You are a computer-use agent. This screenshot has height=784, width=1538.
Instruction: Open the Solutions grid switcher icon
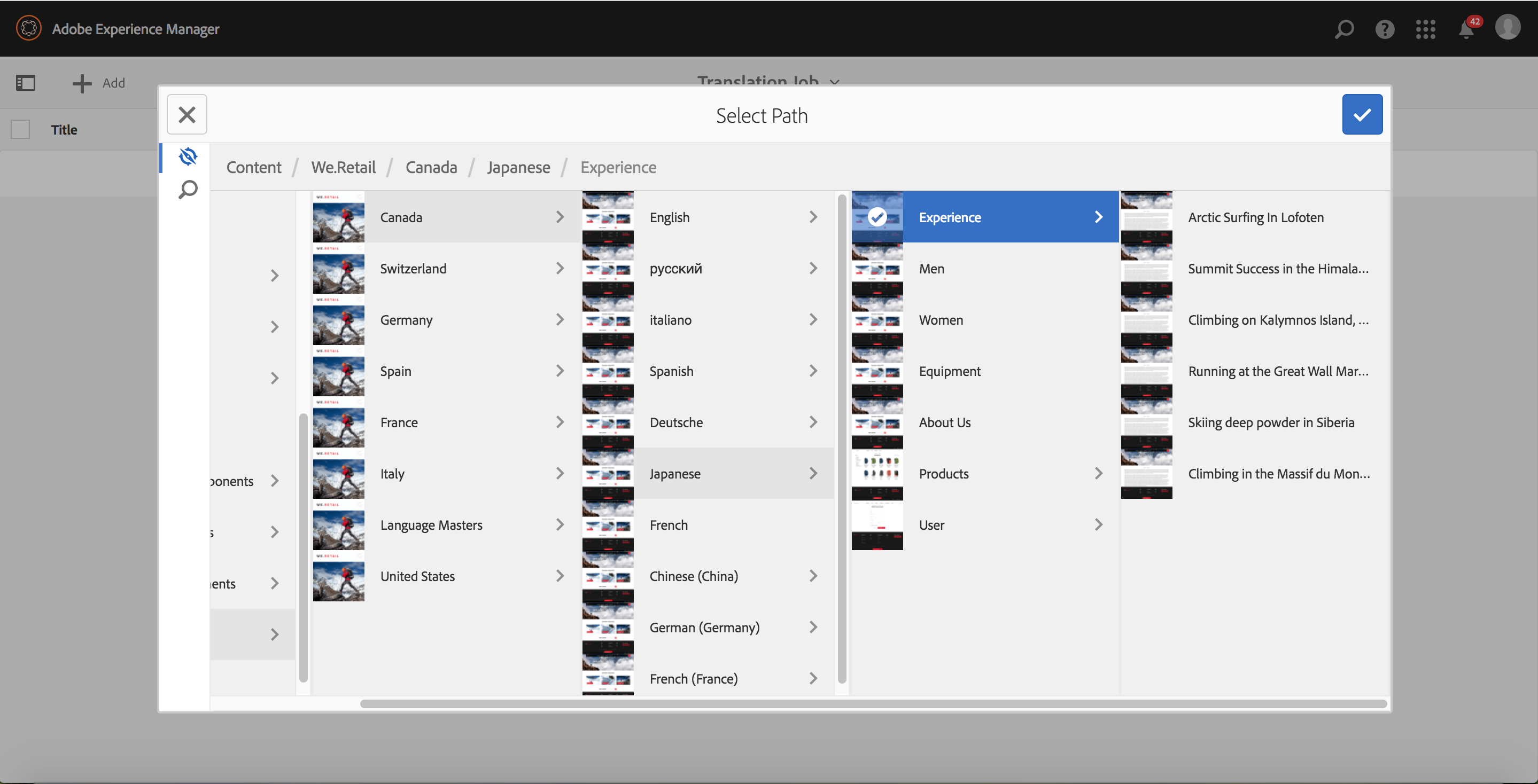point(1425,29)
